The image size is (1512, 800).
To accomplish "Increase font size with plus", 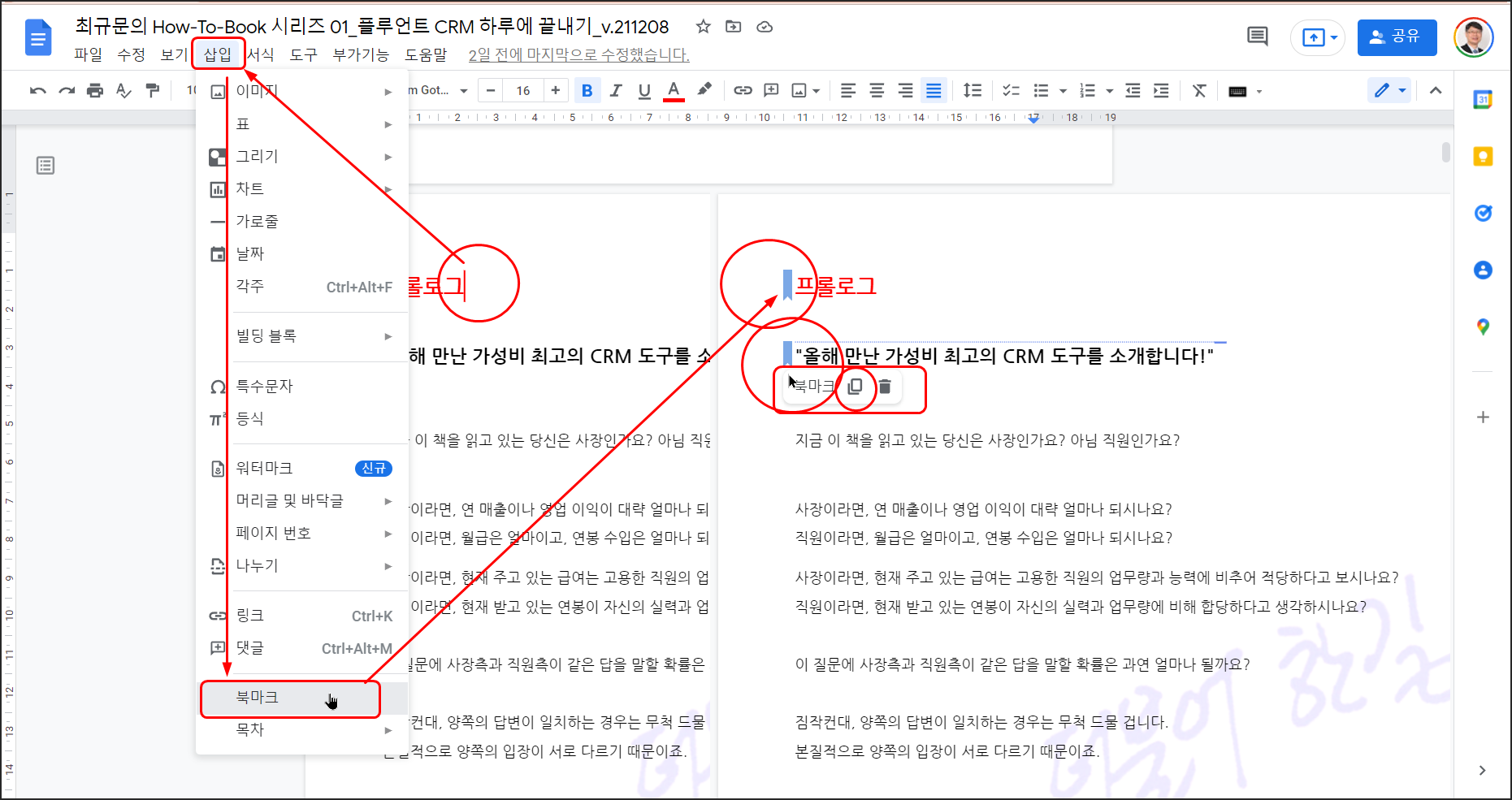I will point(556,91).
